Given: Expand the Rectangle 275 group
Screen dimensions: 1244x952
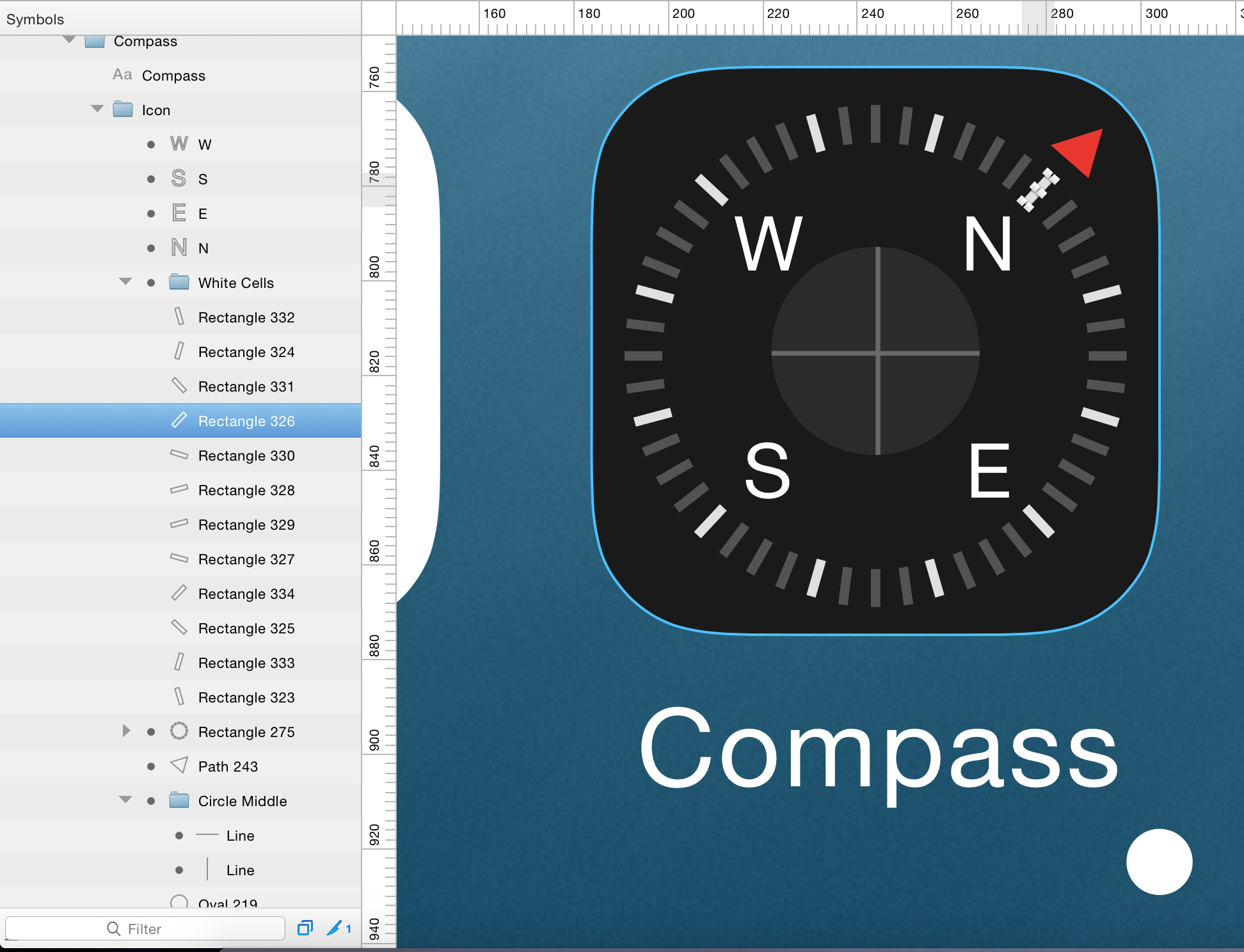Looking at the screenshot, I should tap(126, 731).
